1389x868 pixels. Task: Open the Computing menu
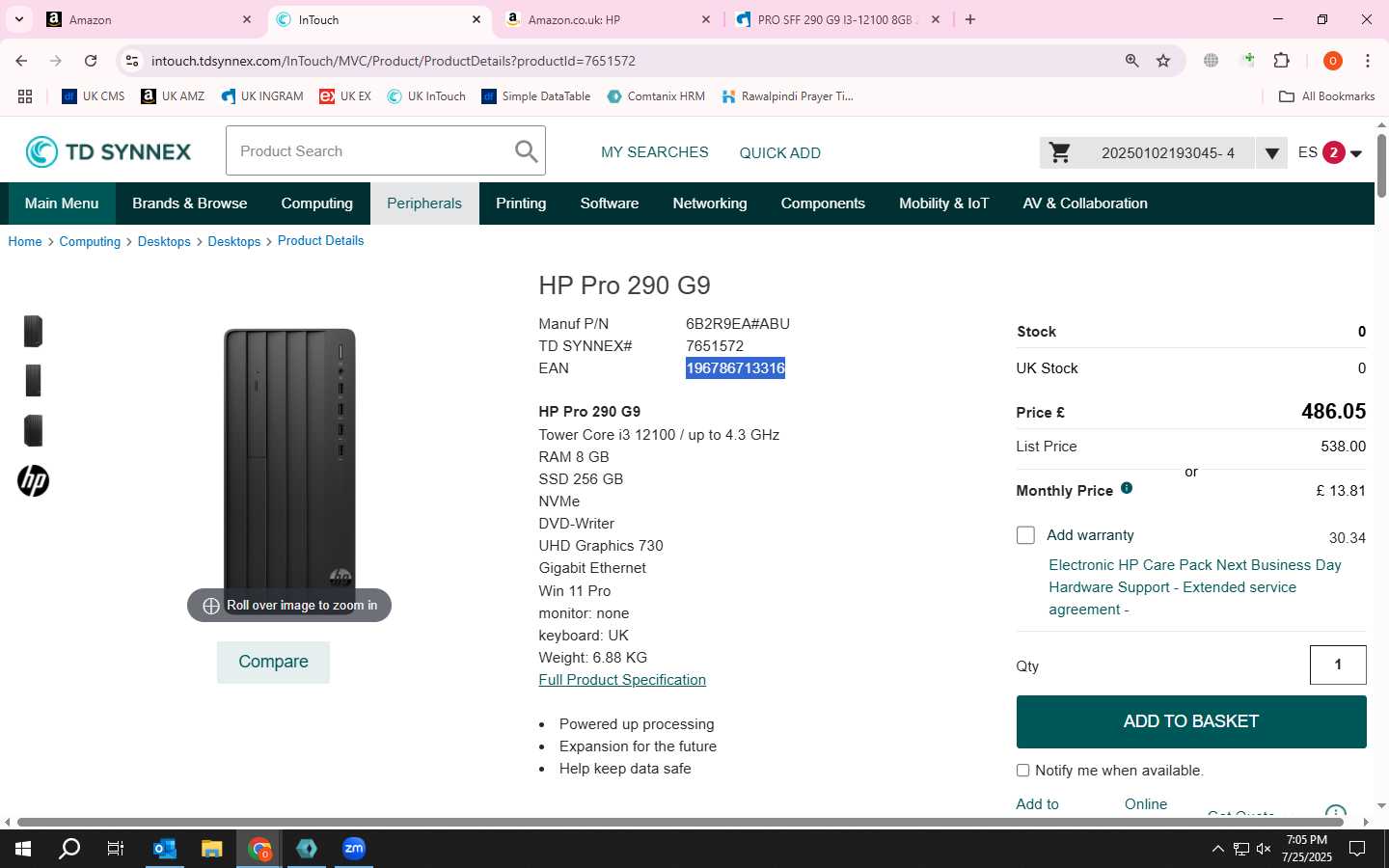pos(317,203)
